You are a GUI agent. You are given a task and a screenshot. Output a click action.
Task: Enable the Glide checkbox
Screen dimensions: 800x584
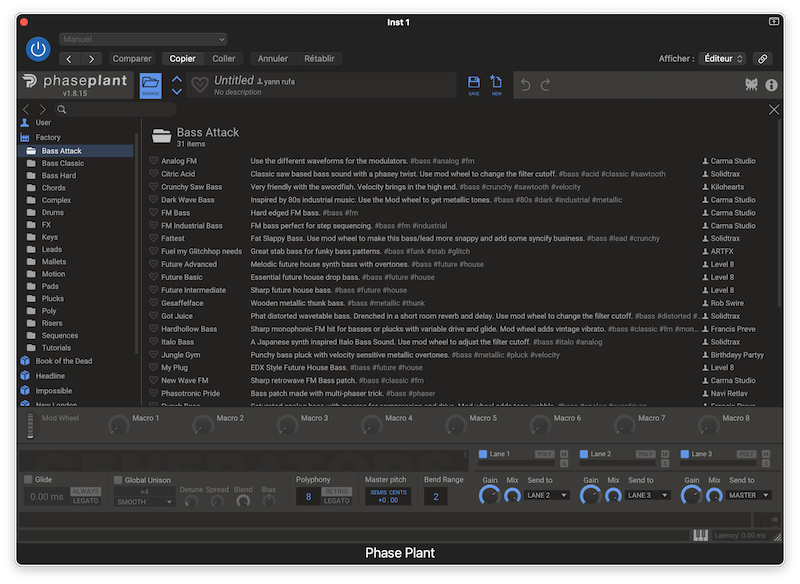tap(29, 479)
